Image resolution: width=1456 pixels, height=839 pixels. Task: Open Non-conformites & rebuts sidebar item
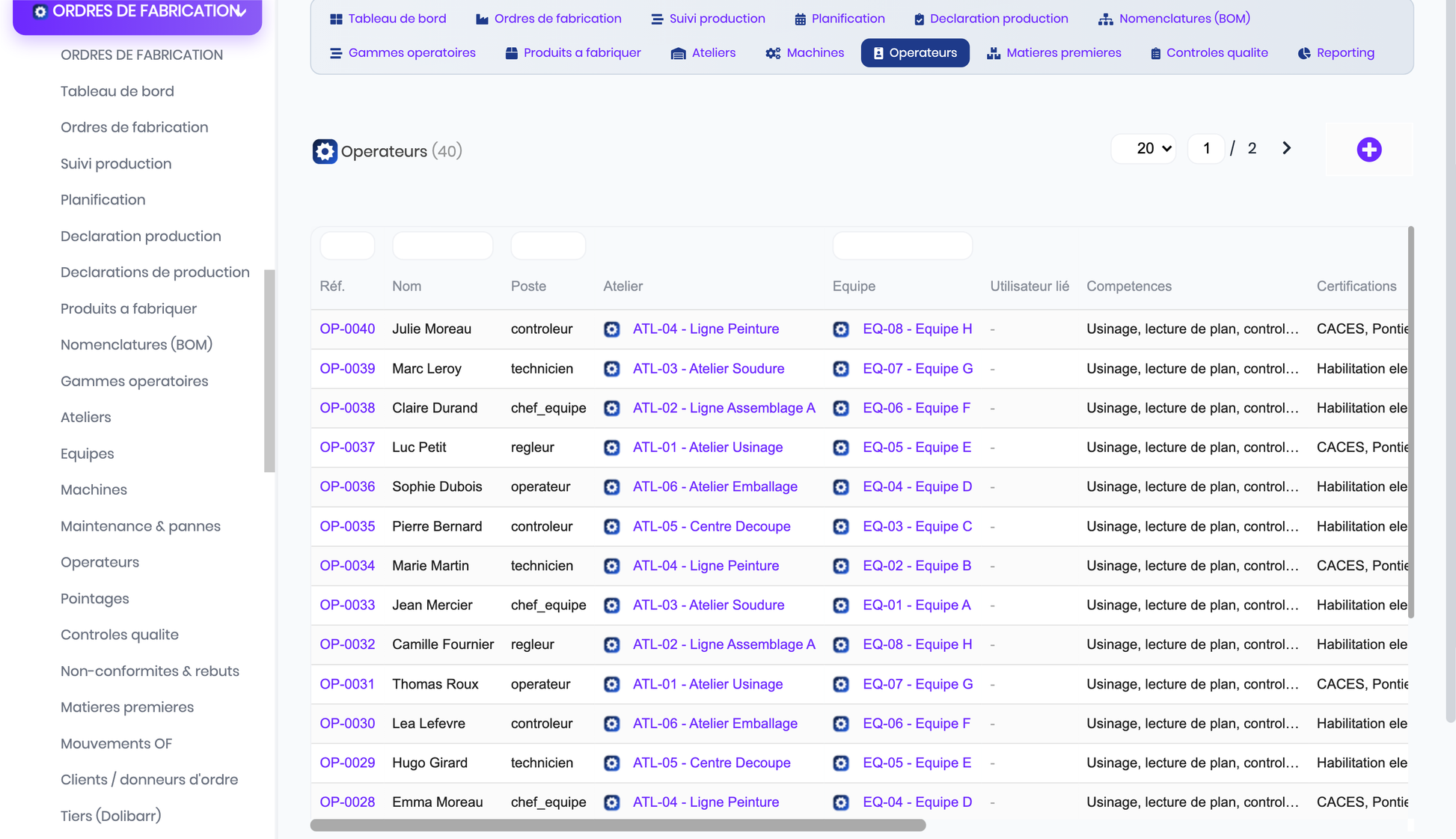(150, 671)
